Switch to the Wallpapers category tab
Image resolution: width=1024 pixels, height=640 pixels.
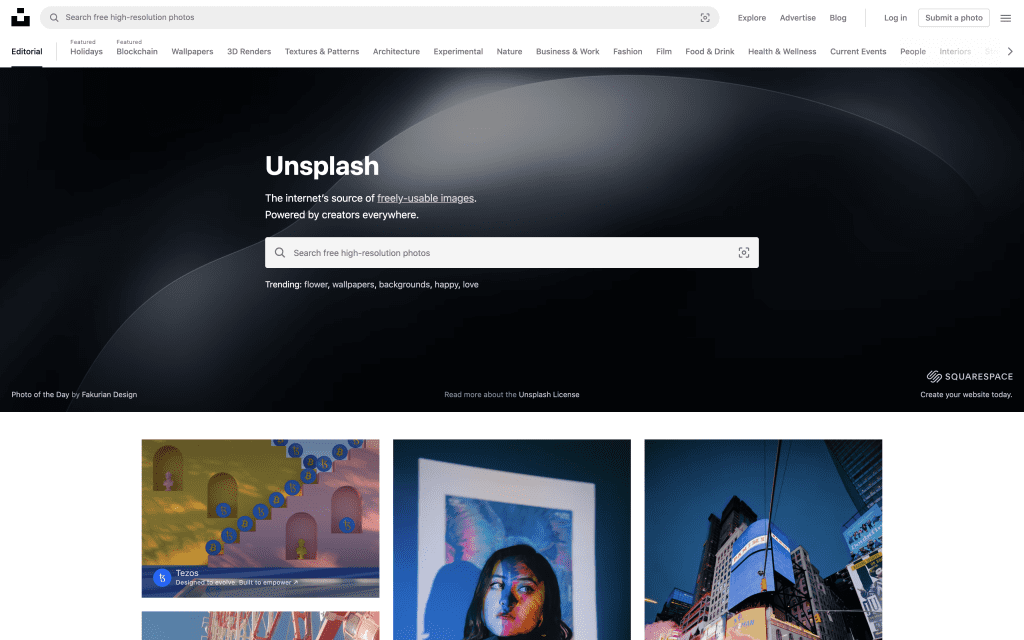[192, 52]
